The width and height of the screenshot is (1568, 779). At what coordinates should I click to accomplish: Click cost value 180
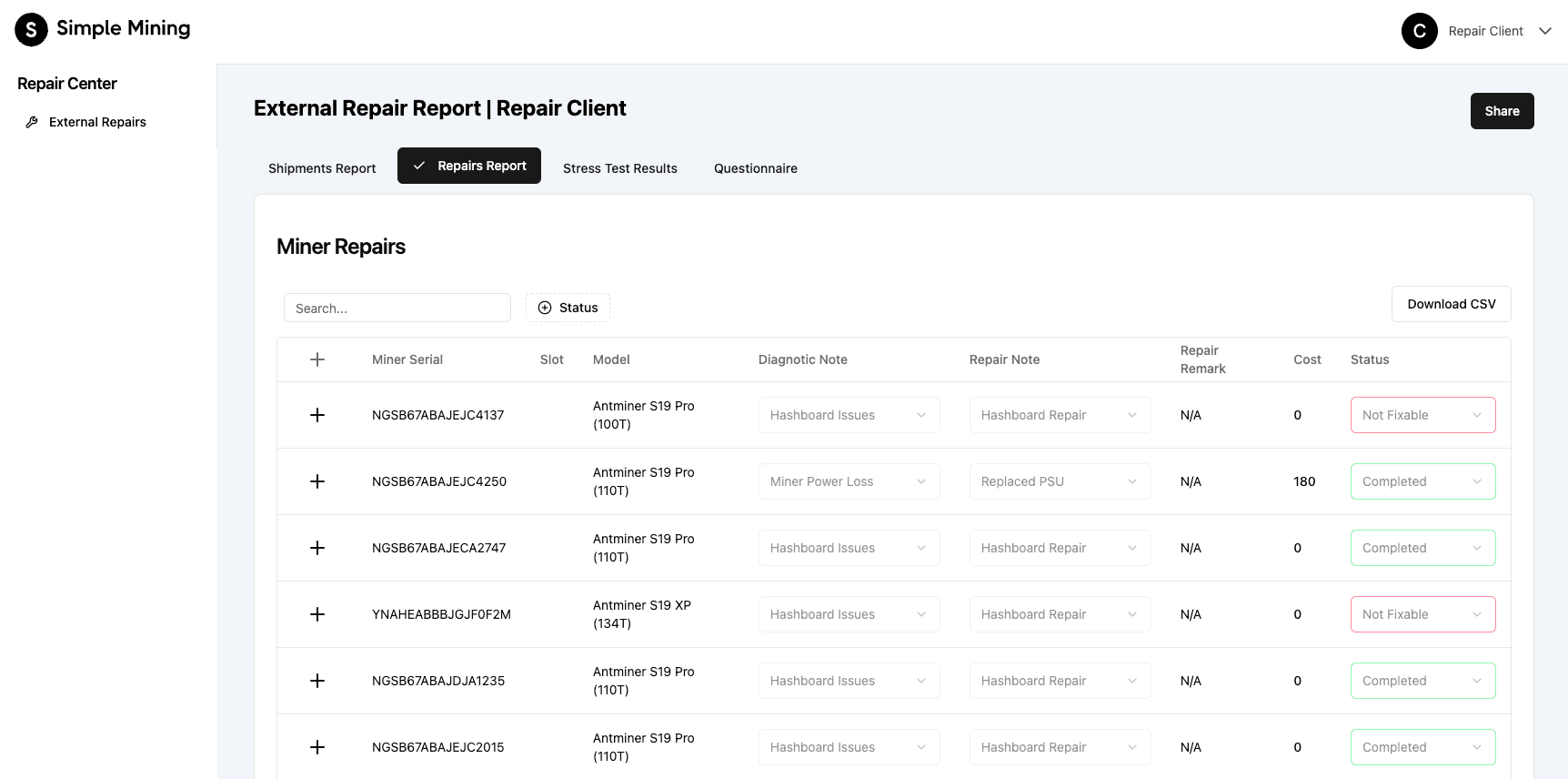pyautogui.click(x=1304, y=481)
